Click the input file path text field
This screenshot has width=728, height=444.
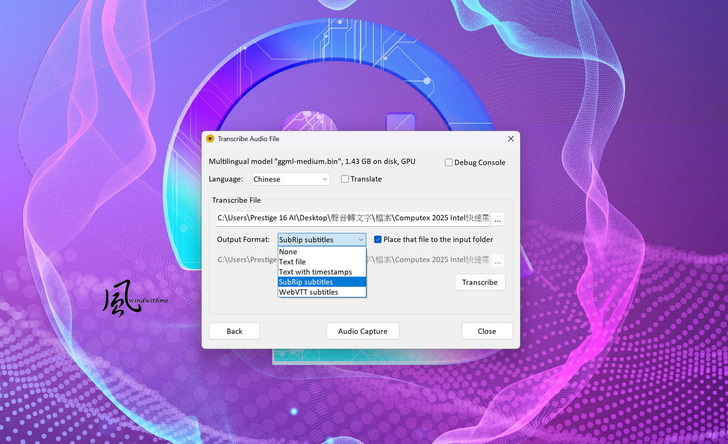point(352,219)
